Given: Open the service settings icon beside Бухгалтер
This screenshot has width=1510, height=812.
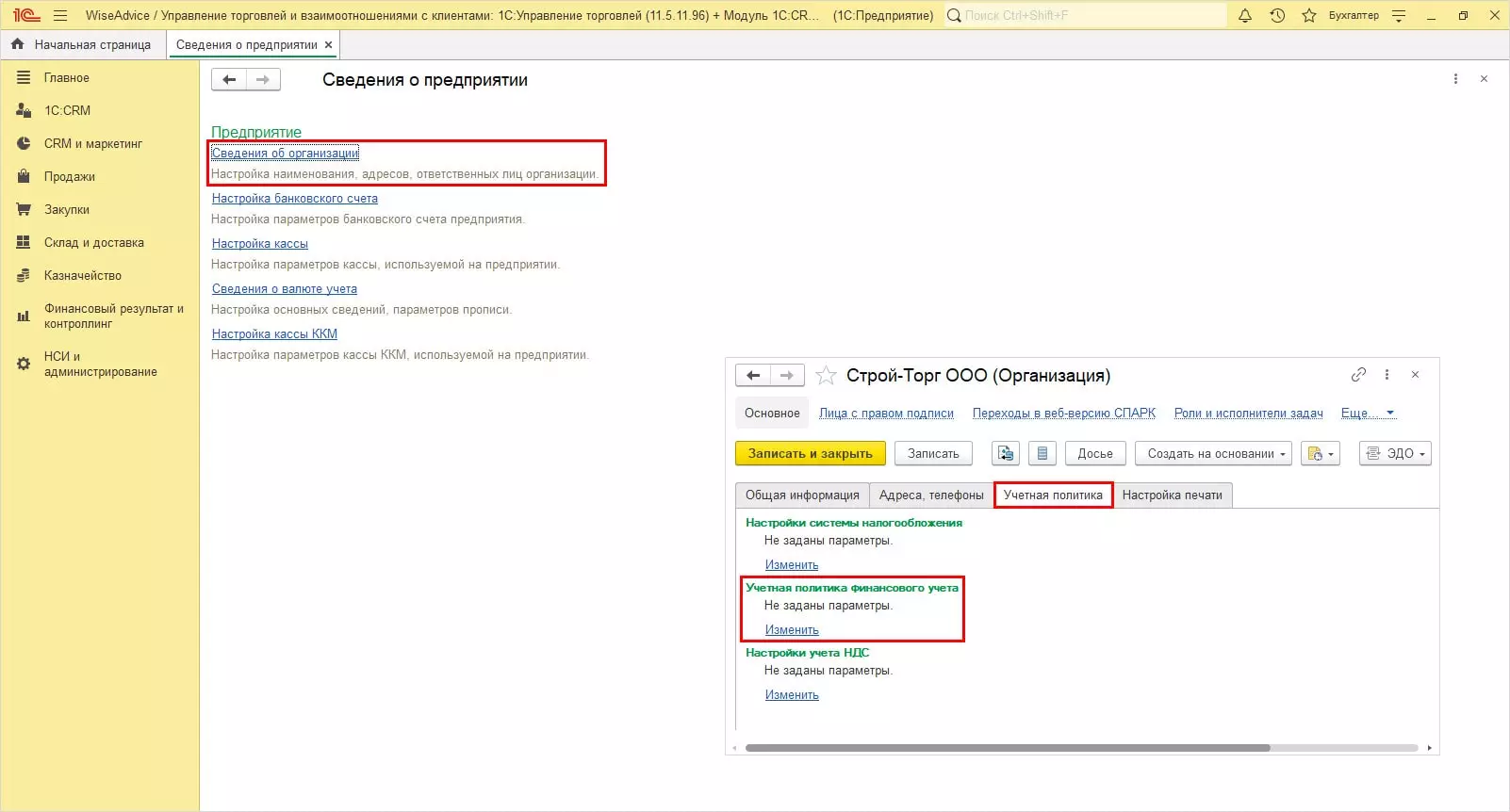Looking at the screenshot, I should point(1399,15).
